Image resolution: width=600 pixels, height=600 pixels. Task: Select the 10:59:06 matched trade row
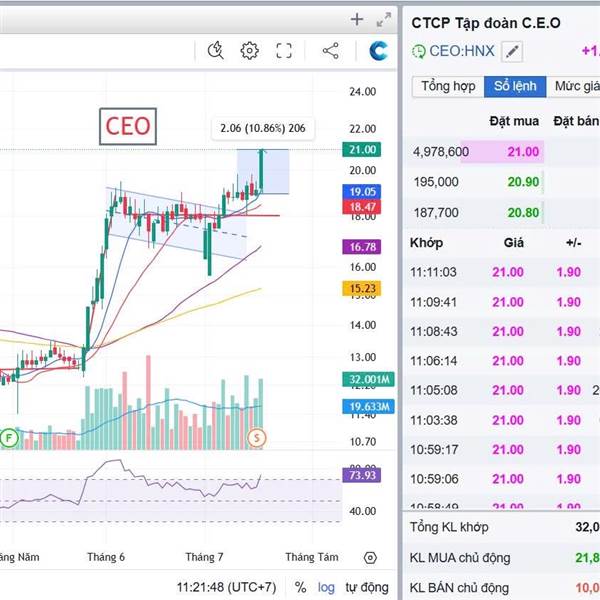click(x=501, y=479)
